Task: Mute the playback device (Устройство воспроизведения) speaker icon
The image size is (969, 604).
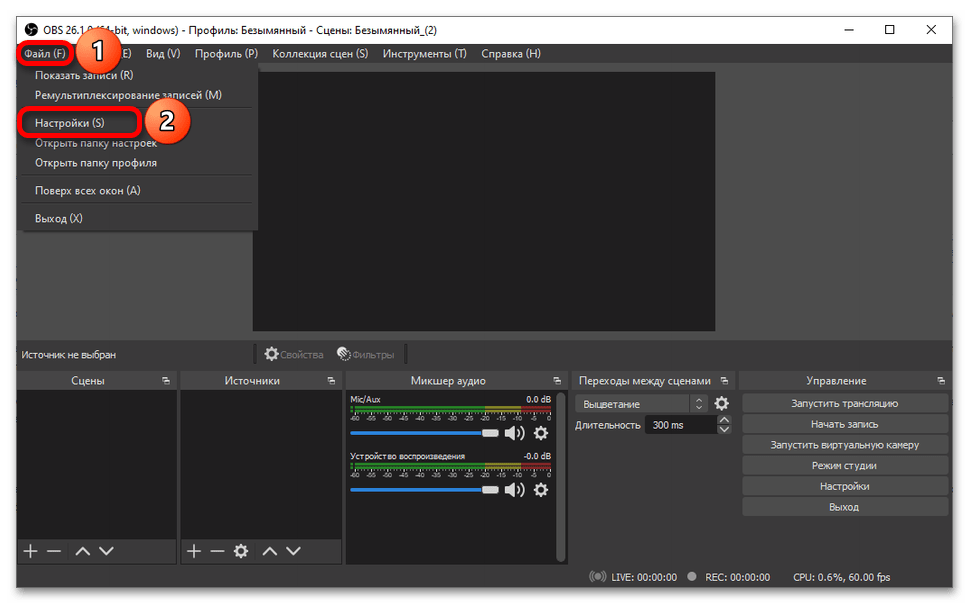Action: [x=514, y=490]
